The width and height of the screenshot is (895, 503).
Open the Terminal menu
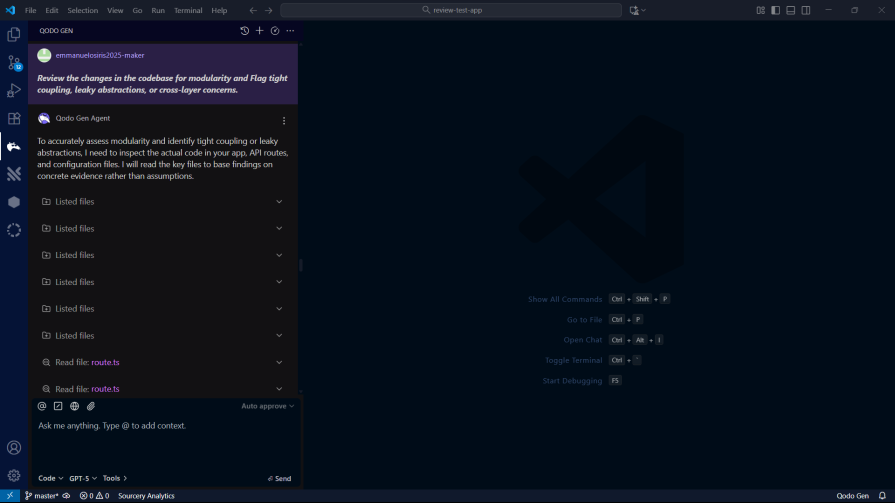(188, 10)
